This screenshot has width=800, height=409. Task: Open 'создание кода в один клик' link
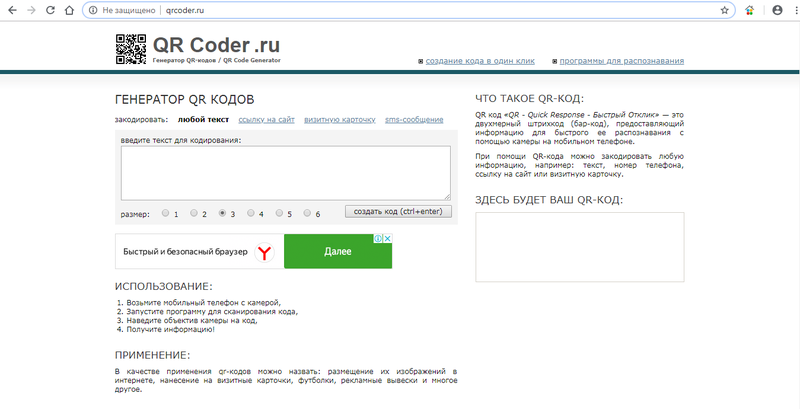(480, 61)
